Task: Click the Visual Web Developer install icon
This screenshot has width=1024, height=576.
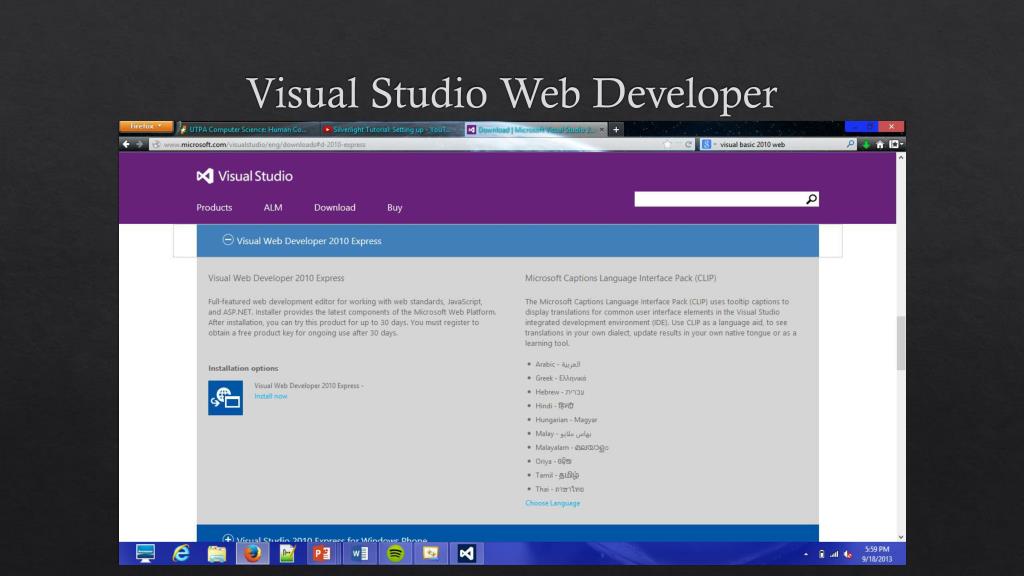Action: pos(225,397)
